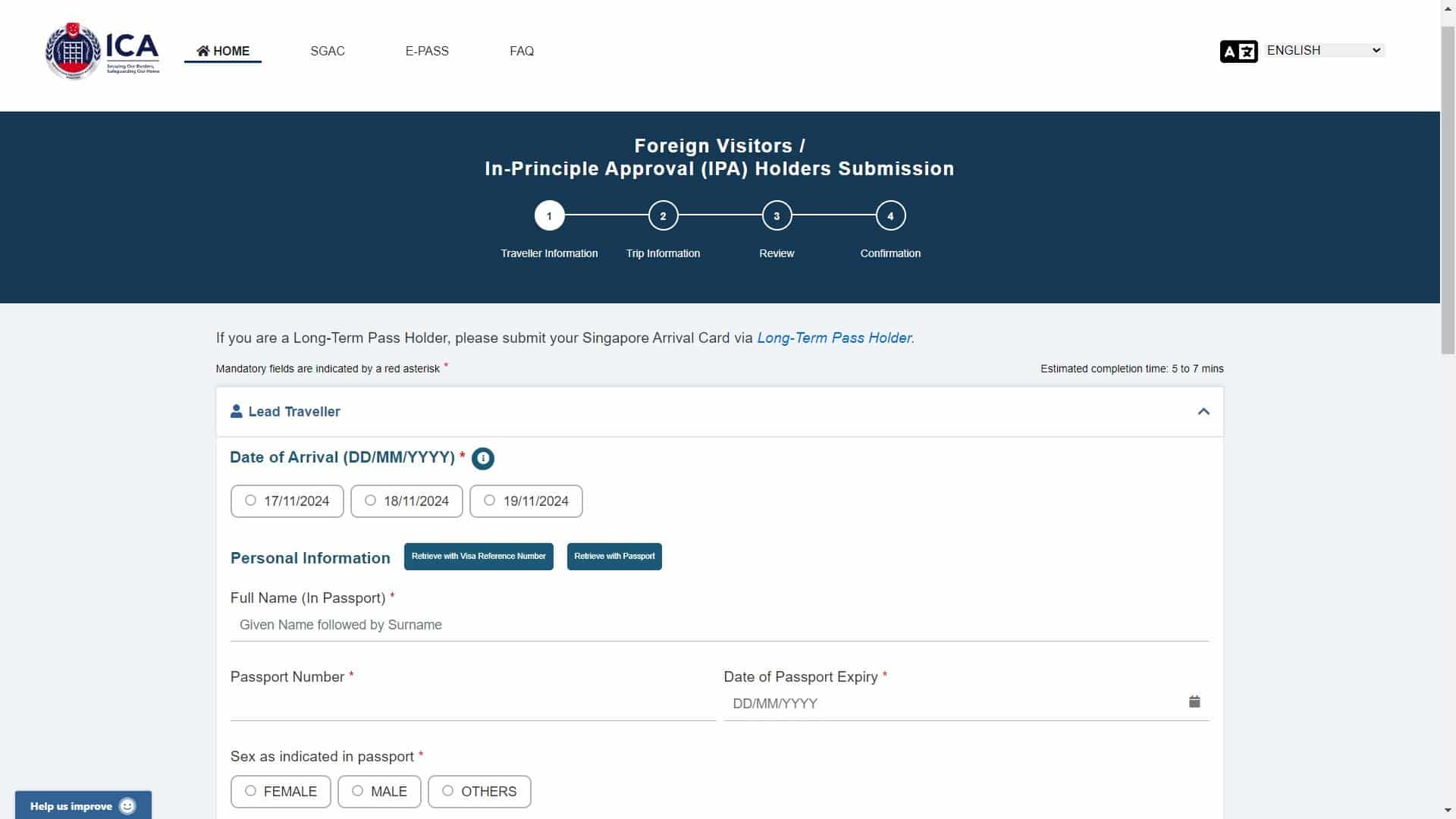Click the Help us improve smiley icon
The width and height of the screenshot is (1456, 819).
point(127,805)
